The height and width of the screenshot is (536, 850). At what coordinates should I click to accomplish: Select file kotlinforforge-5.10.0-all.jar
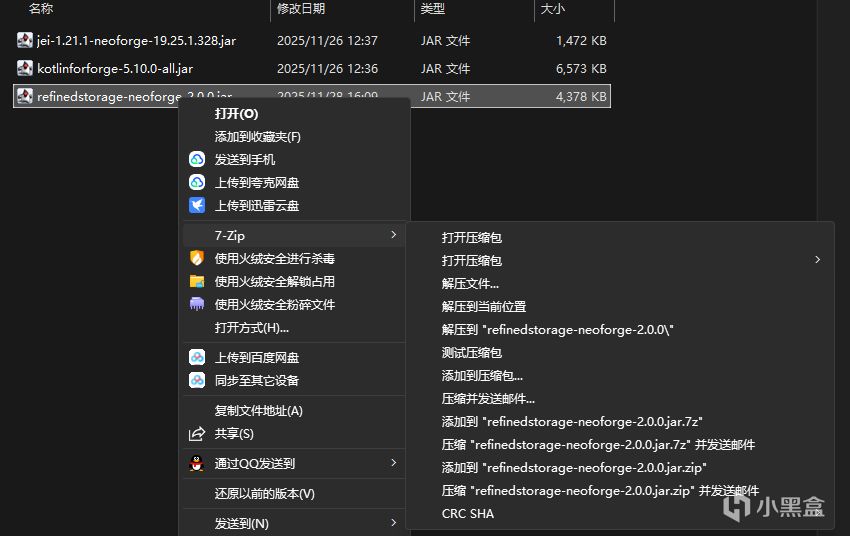click(x=115, y=69)
